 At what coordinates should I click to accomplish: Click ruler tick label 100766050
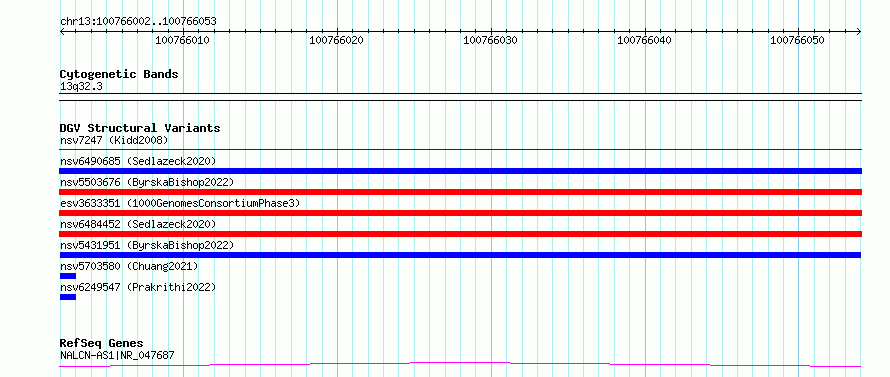(x=797, y=40)
